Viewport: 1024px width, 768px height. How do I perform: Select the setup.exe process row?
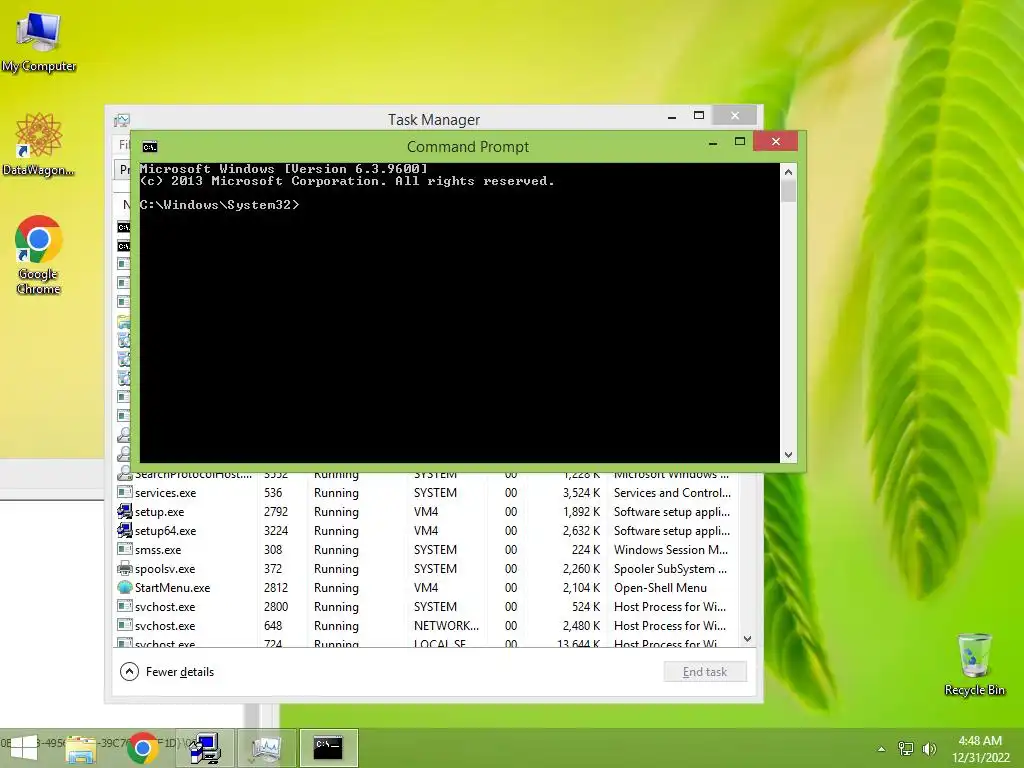pos(426,511)
